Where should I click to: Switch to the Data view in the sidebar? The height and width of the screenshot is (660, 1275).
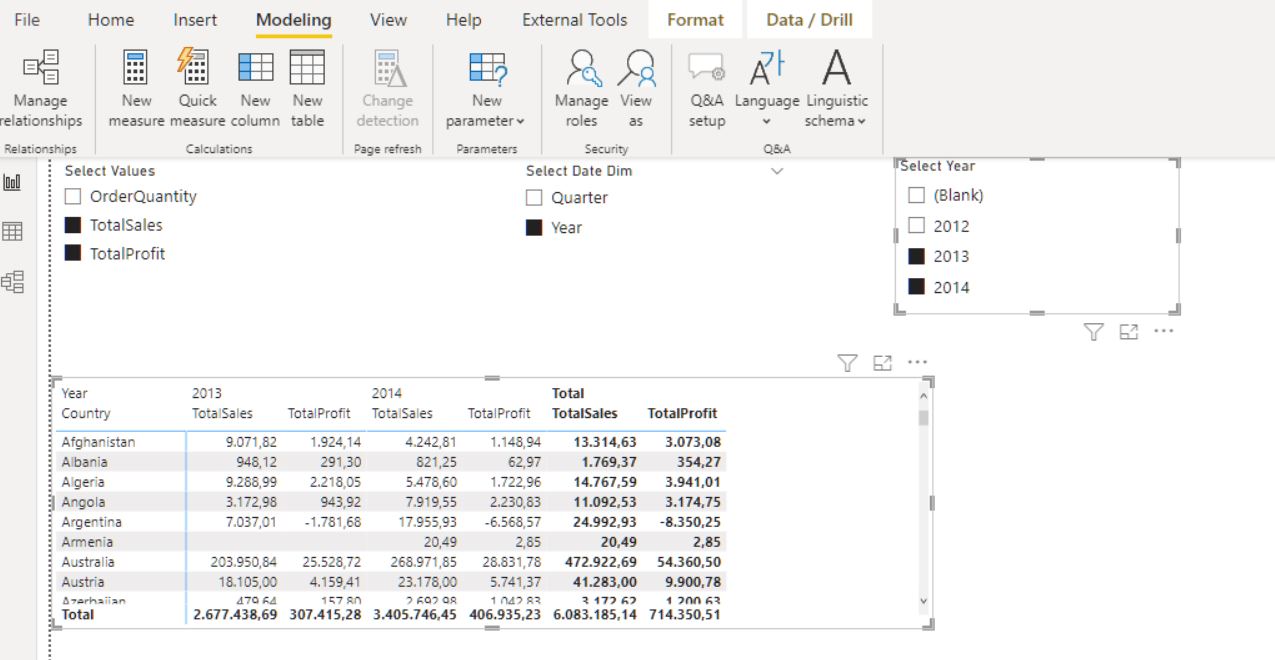(13, 232)
